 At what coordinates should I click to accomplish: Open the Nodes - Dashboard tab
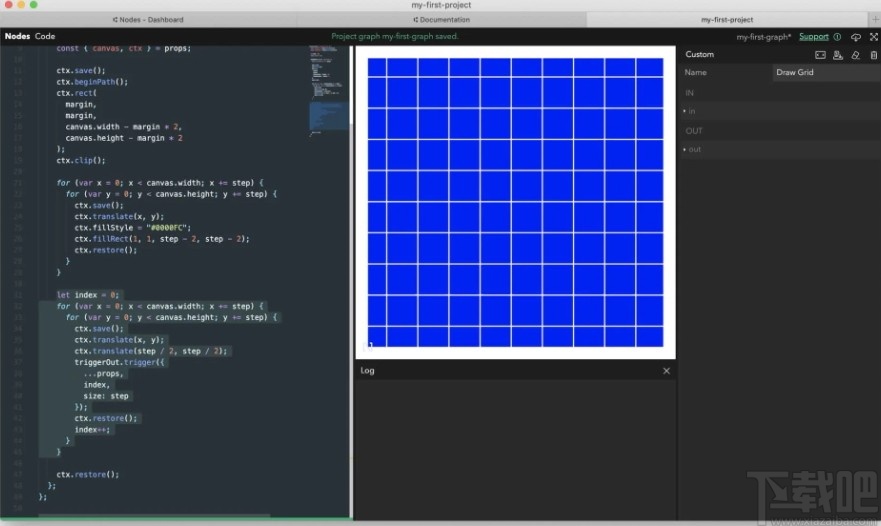(148, 20)
